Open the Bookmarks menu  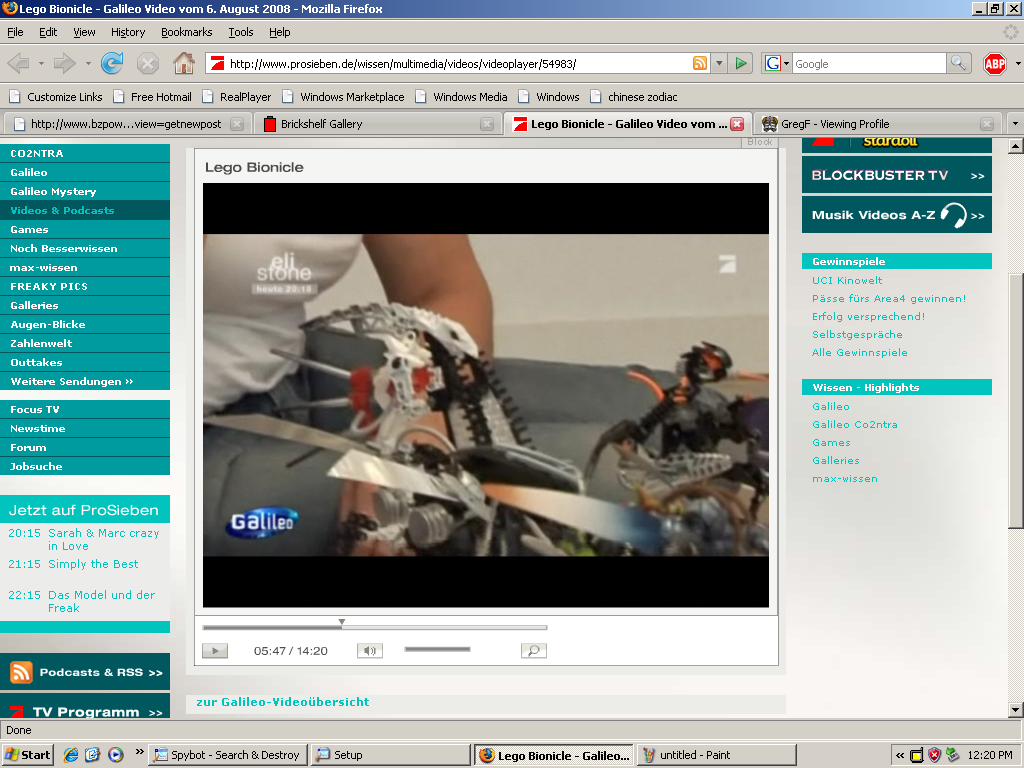[187, 32]
